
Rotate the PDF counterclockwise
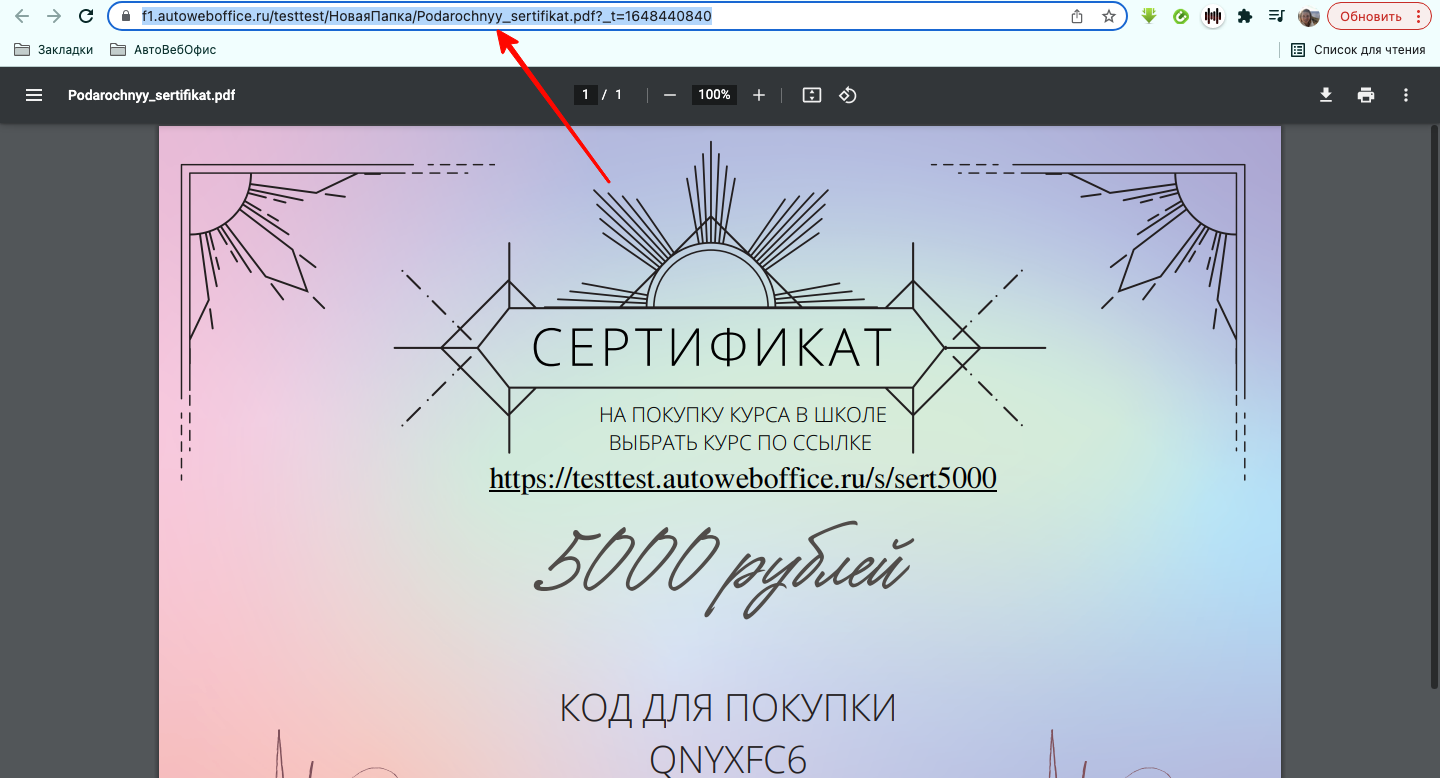tap(848, 95)
